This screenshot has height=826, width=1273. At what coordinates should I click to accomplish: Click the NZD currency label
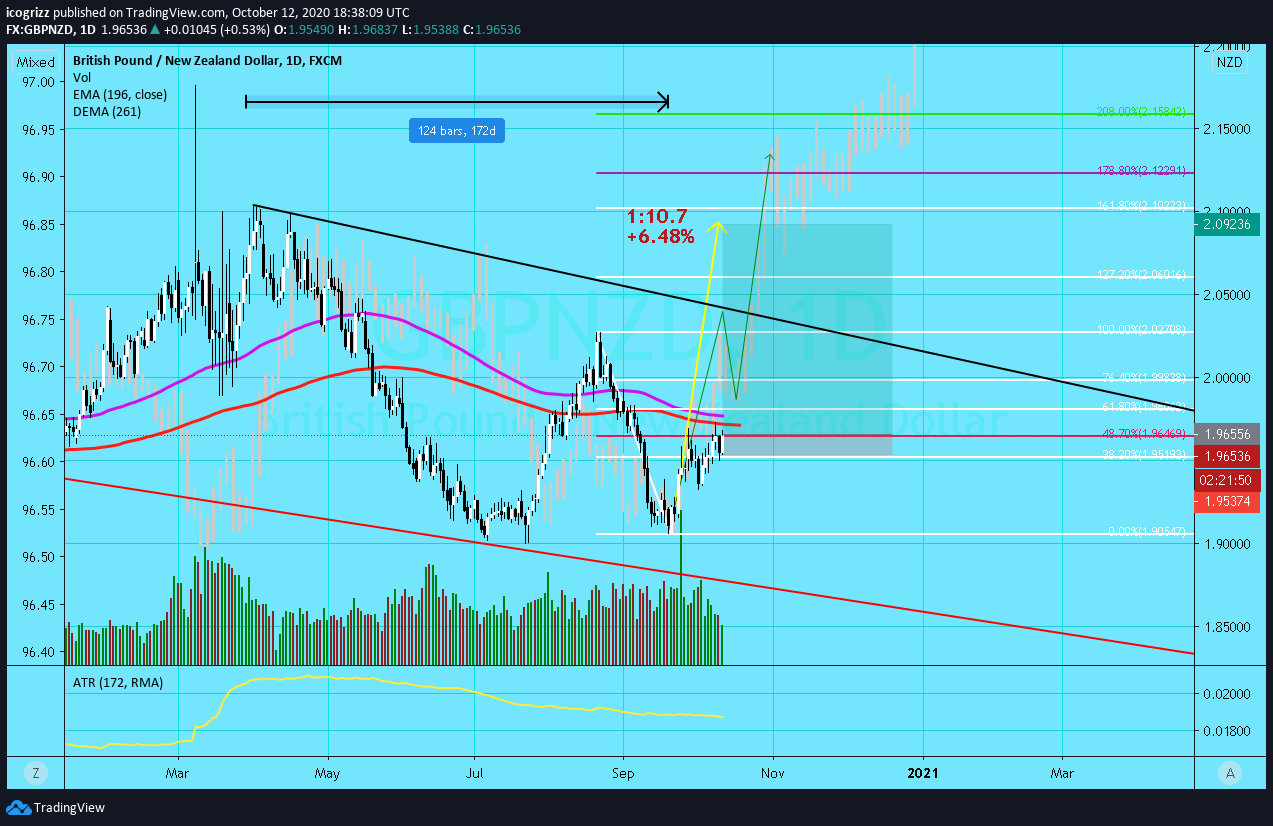point(1229,62)
